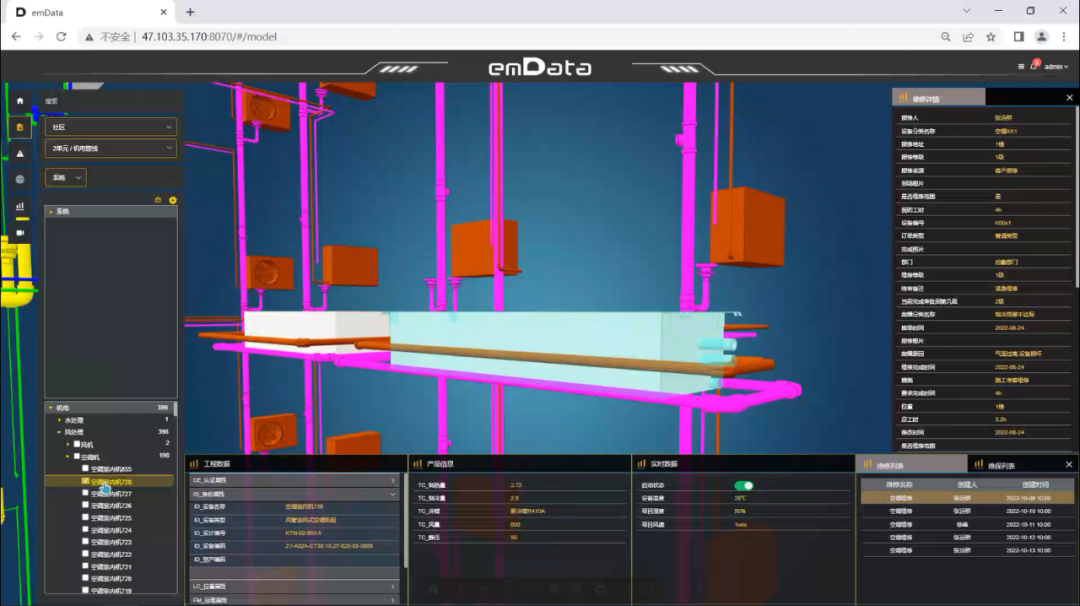
Task: Open the admin user menu
Action: coord(1056,67)
